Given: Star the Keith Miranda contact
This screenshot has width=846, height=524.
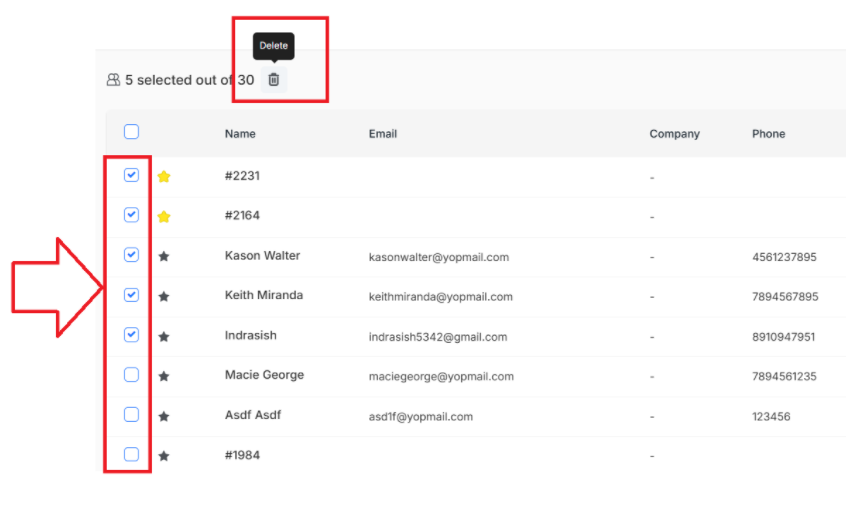Looking at the screenshot, I should pos(164,296).
